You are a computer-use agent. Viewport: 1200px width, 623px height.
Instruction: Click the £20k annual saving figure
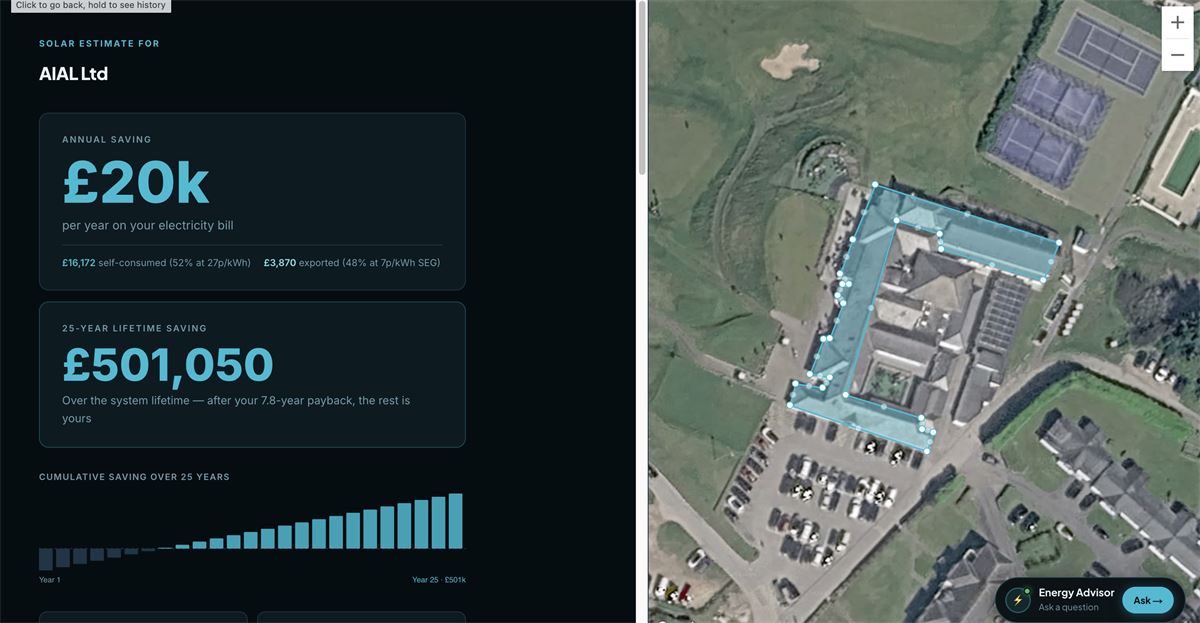pos(135,183)
